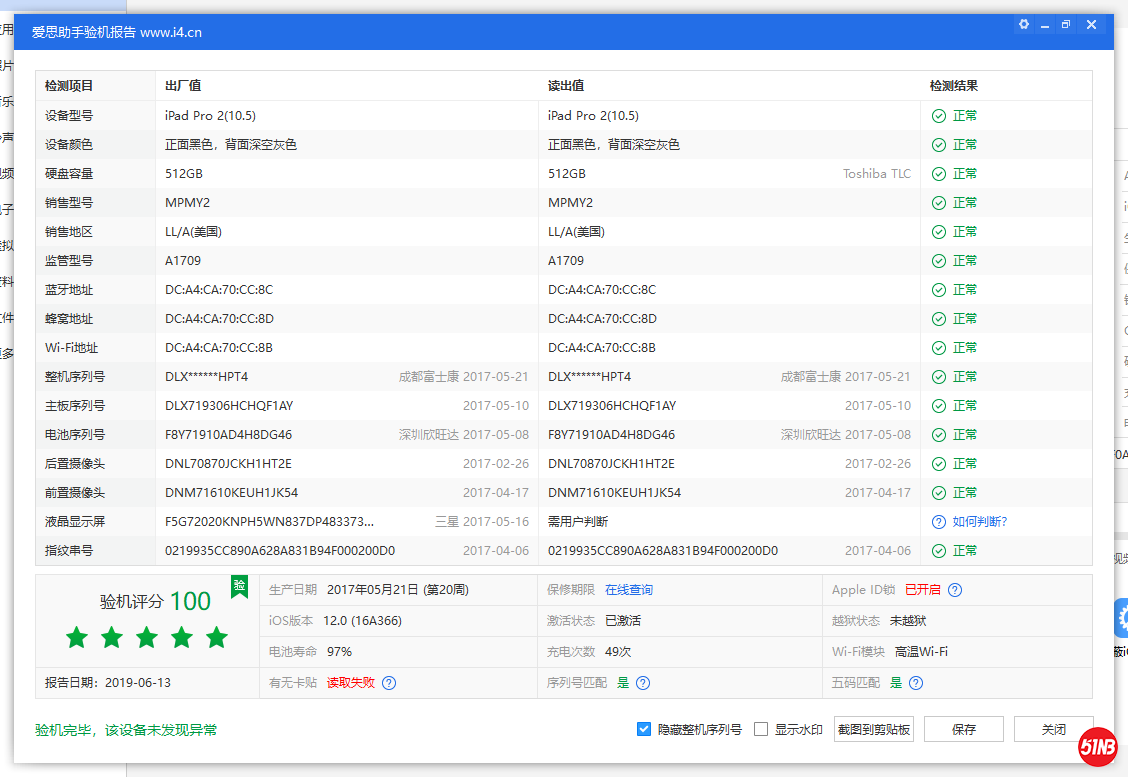1128x777 pixels.
Task: Uncheck 隐藏整机序列号 checkbox
Action: click(644, 729)
